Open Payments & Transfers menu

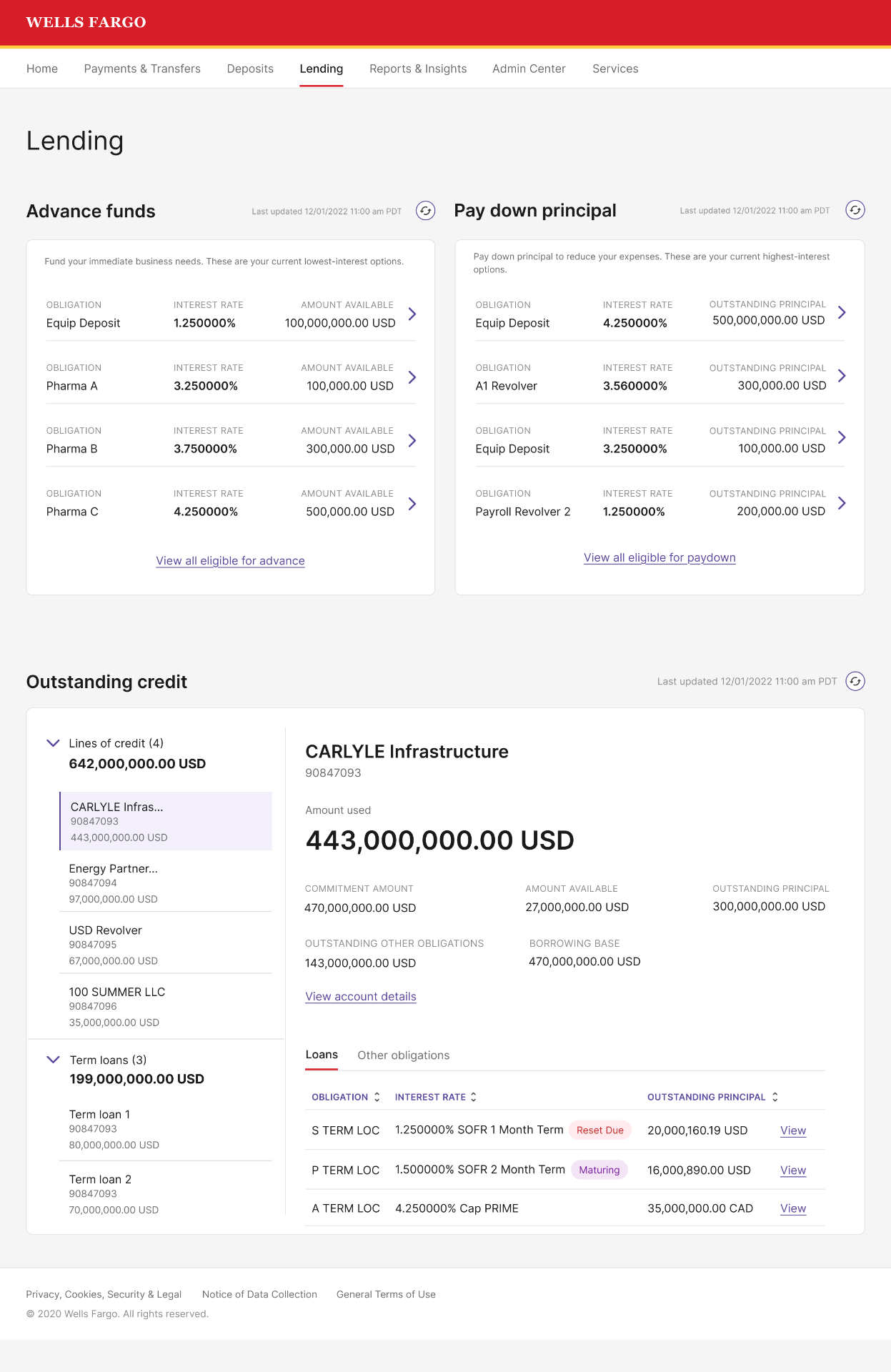[142, 69]
